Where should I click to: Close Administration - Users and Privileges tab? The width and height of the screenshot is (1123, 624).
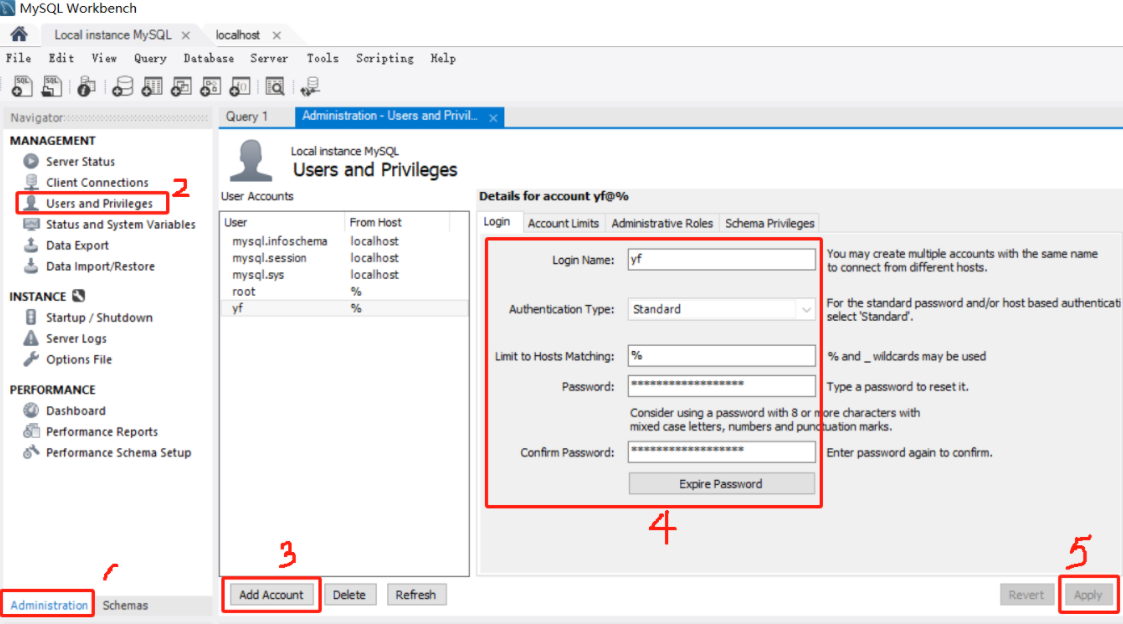tap(493, 117)
